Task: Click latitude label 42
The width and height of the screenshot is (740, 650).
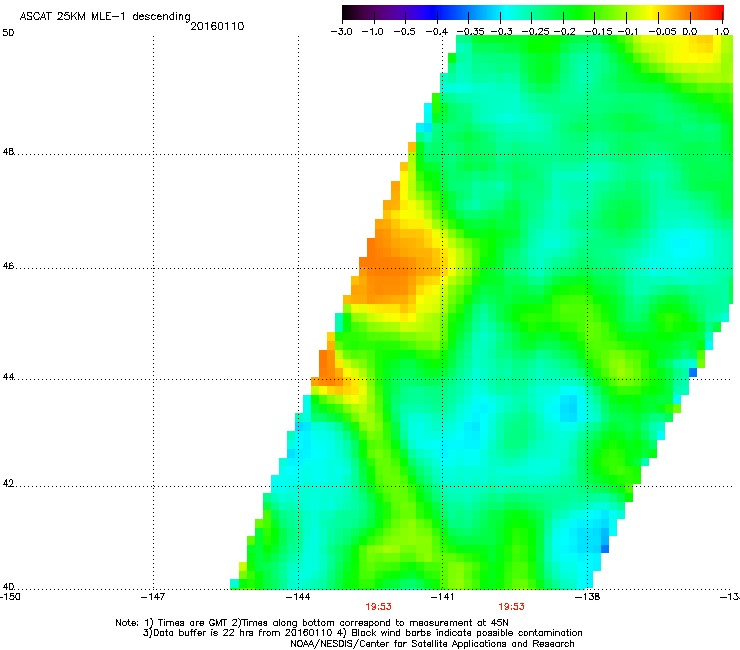Action: (x=8, y=483)
